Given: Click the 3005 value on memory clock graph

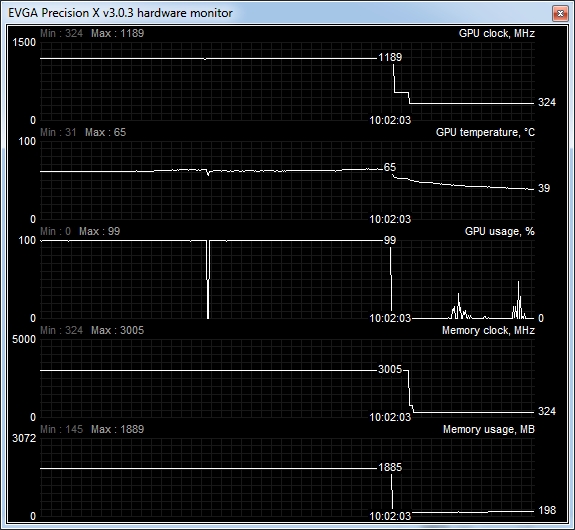Looking at the screenshot, I should tap(390, 369).
